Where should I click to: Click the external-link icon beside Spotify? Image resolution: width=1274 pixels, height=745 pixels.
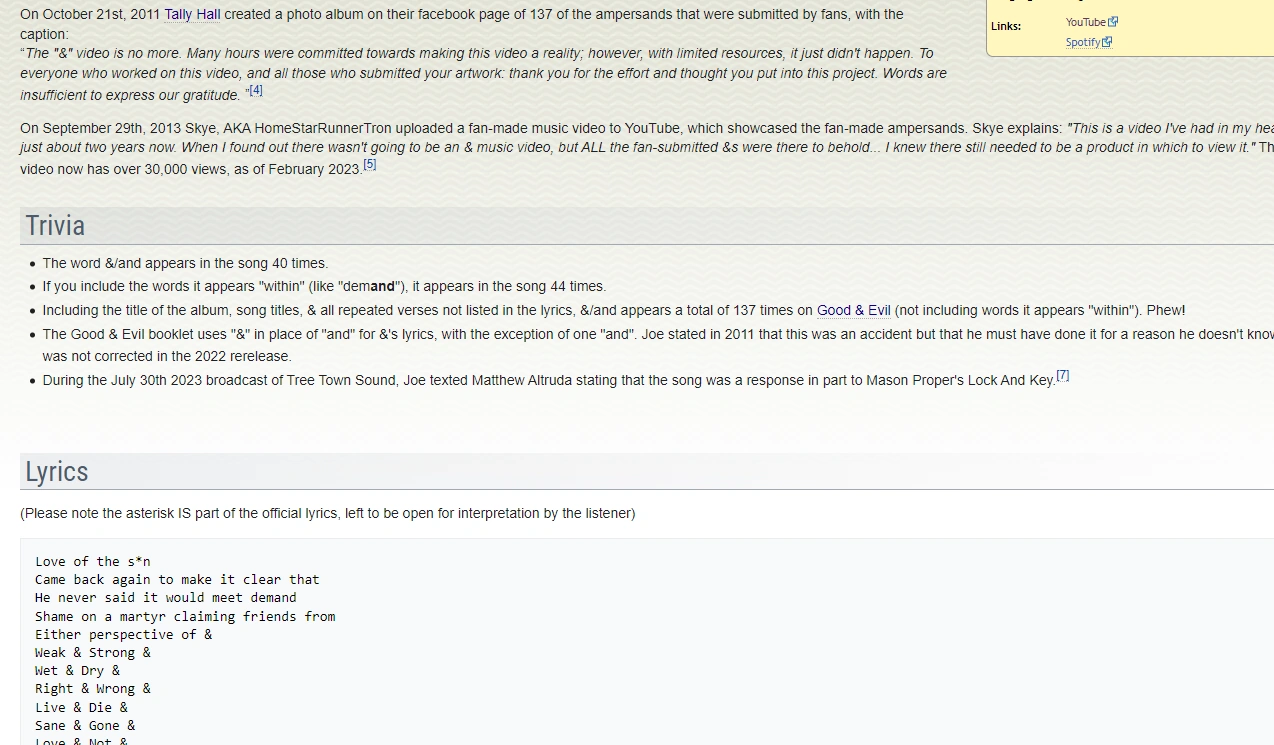(1107, 42)
